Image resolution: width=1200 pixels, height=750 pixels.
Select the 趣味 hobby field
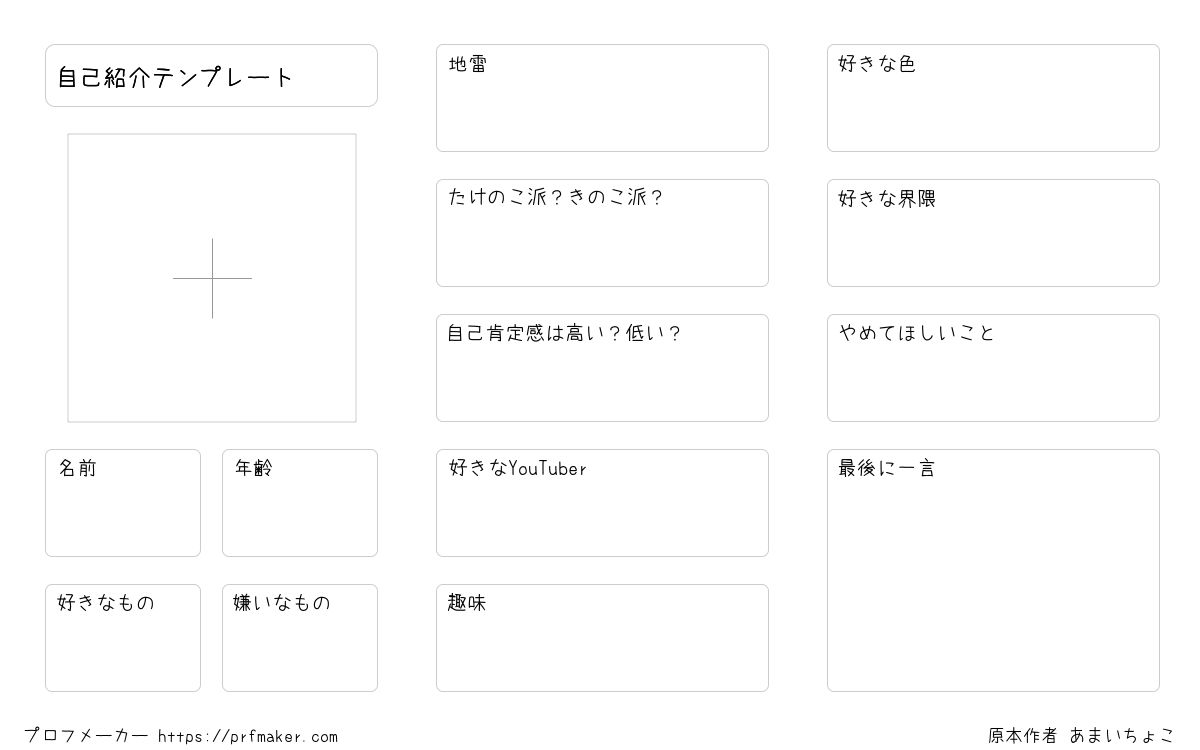click(x=602, y=638)
